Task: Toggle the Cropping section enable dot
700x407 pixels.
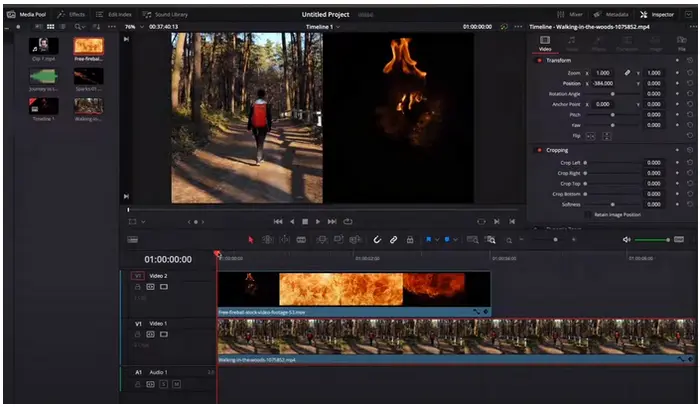Action: [x=539, y=150]
